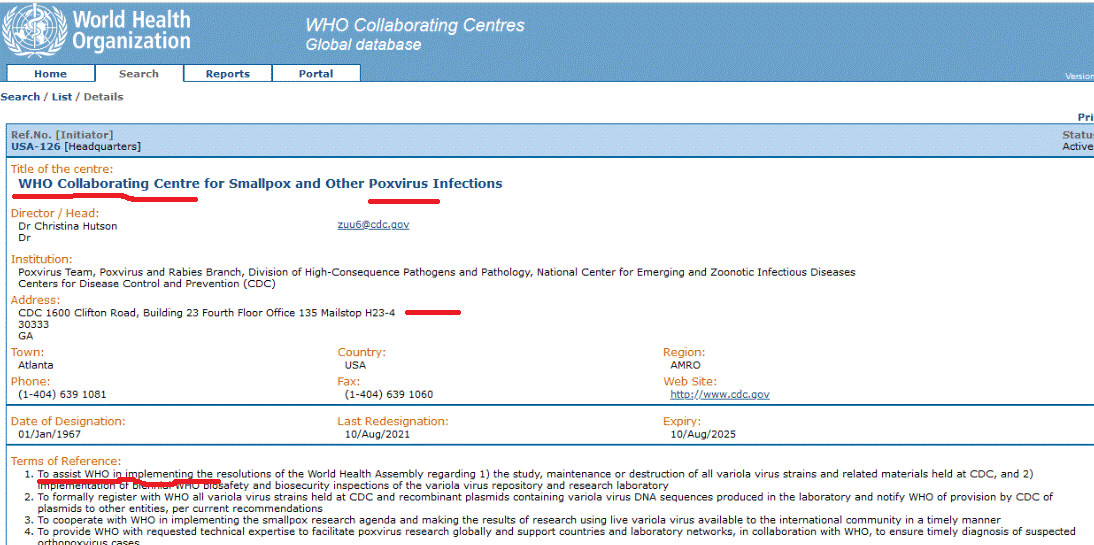Open the http://www.cdc.gov web site link

(719, 395)
